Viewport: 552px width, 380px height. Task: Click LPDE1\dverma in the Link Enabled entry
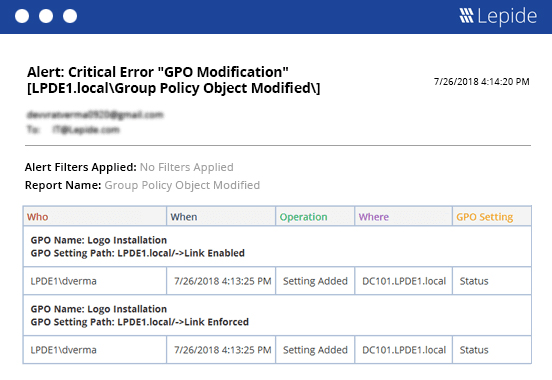[x=63, y=281]
